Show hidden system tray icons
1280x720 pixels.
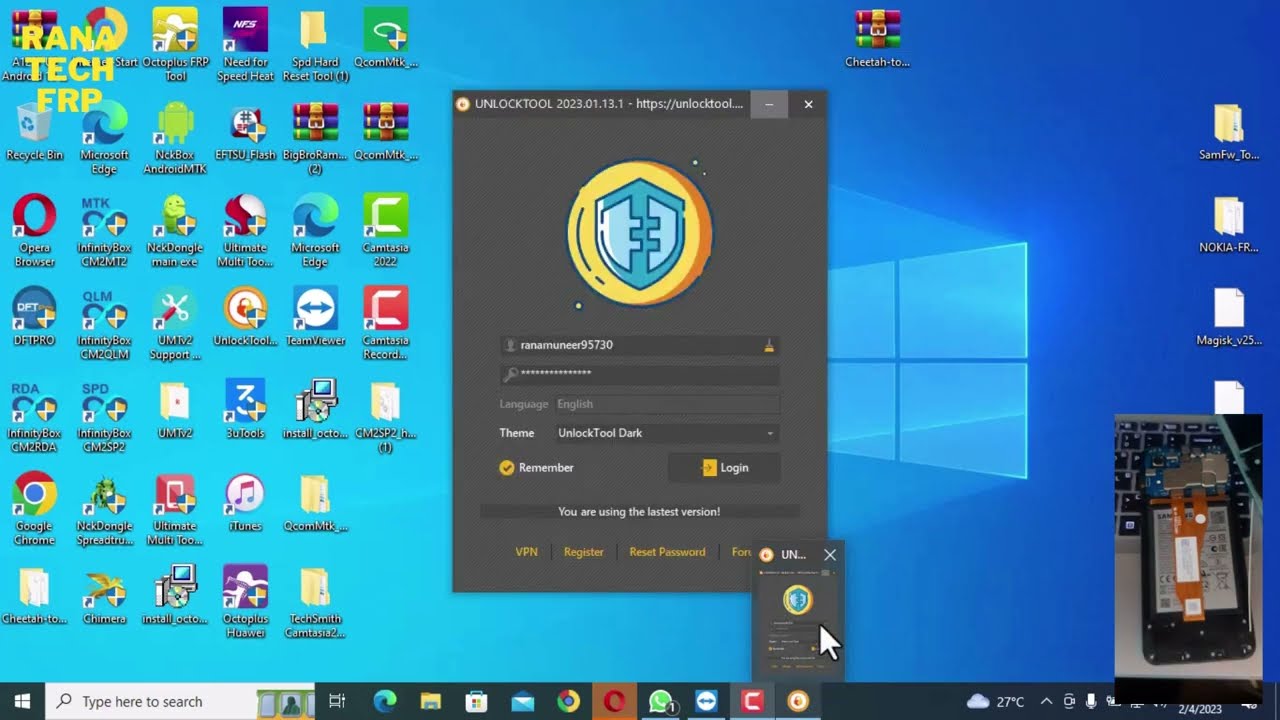tap(1046, 701)
